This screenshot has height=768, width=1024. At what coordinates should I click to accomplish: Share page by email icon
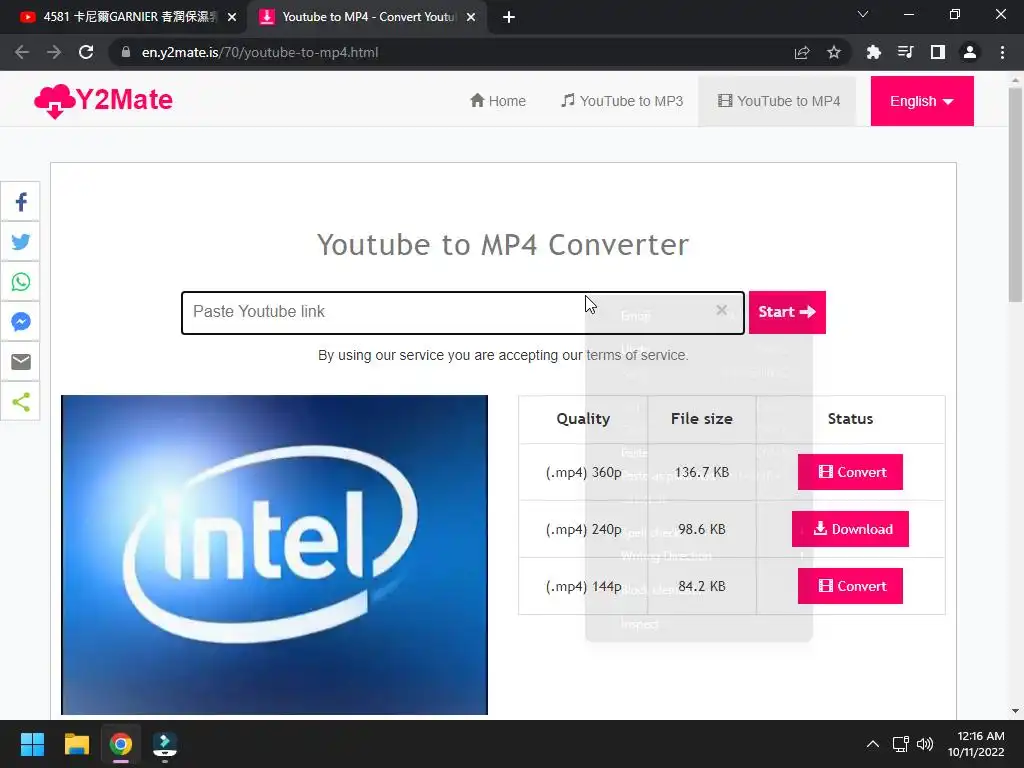click(21, 361)
